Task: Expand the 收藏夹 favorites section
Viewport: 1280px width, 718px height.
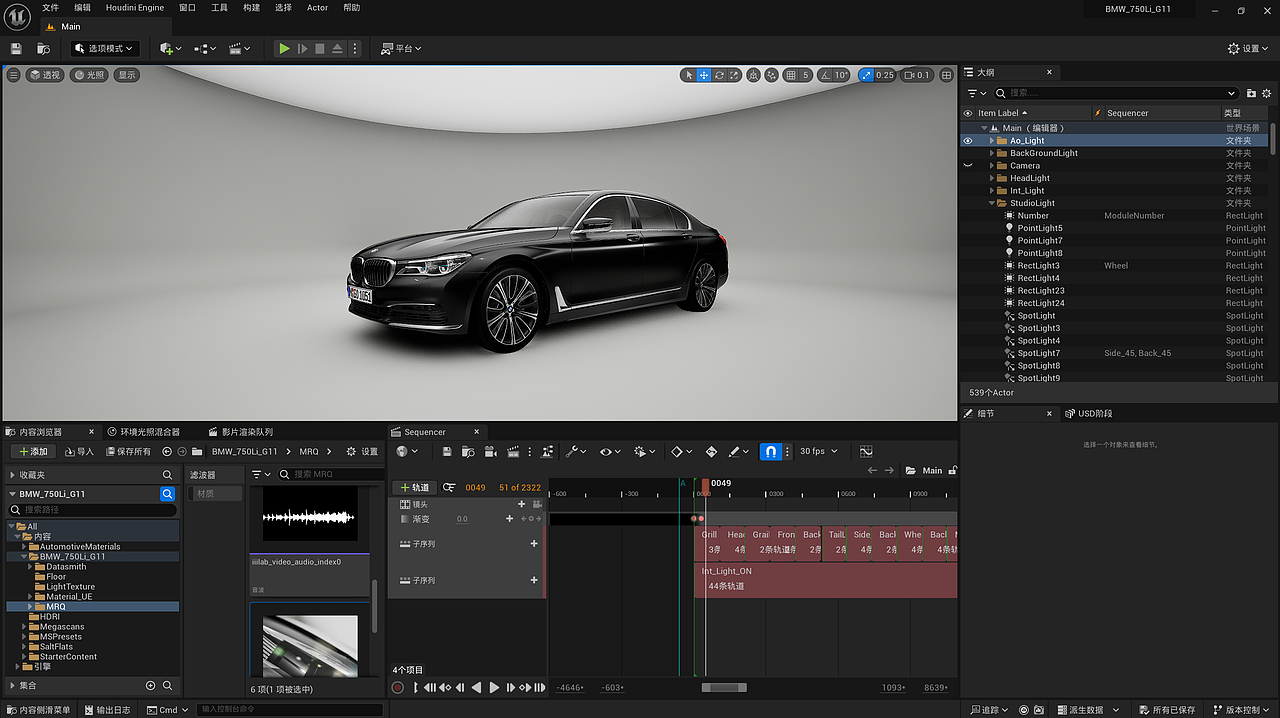Action: 12,475
